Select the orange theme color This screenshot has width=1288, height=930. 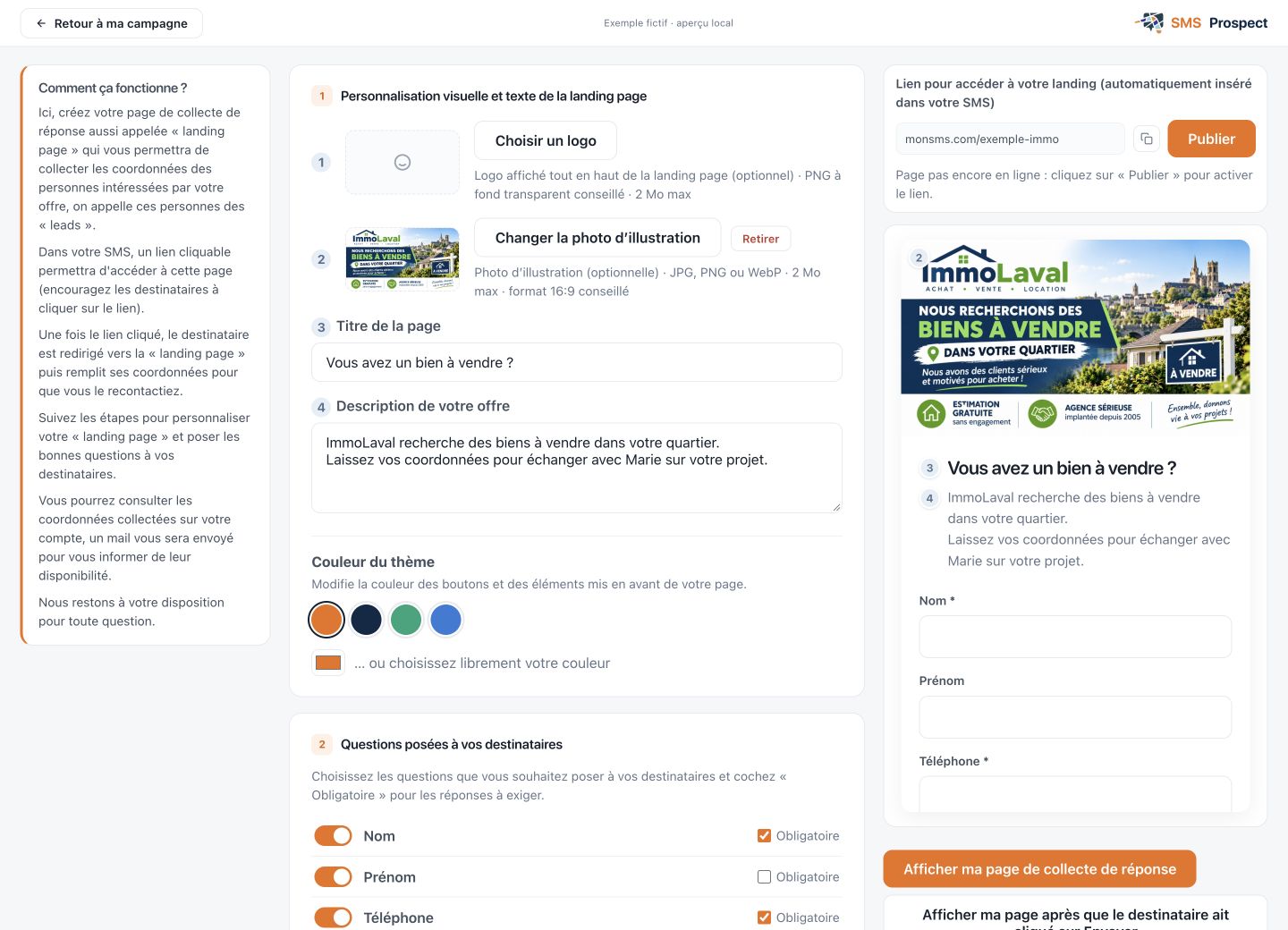(x=326, y=620)
